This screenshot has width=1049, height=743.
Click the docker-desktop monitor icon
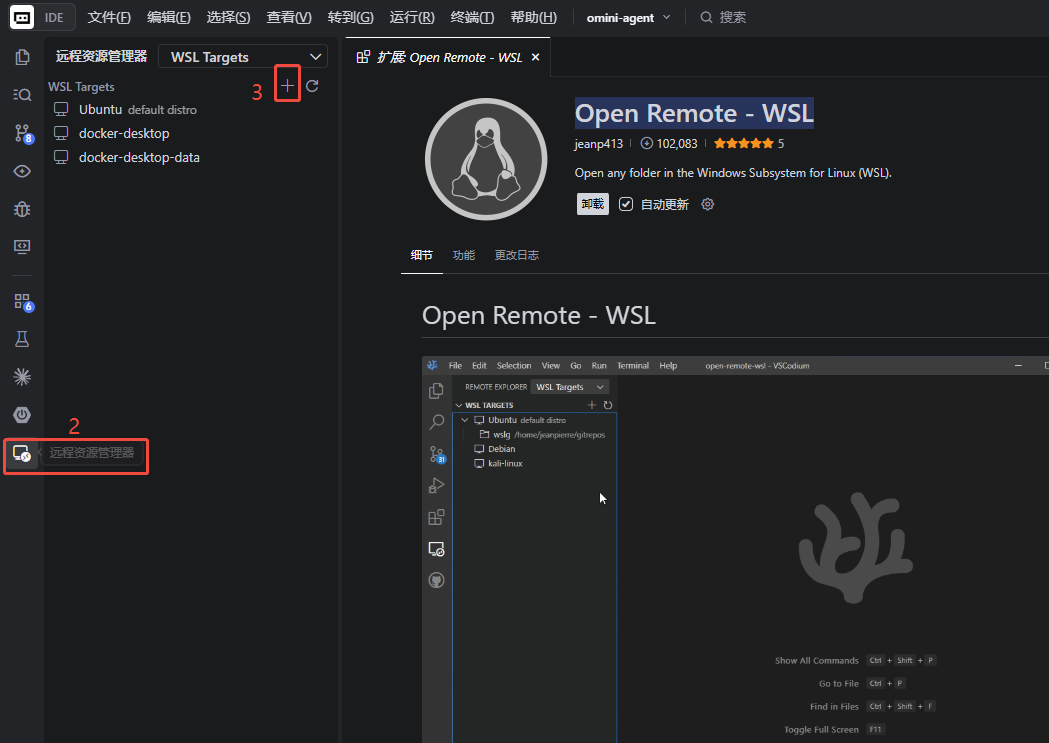click(61, 133)
